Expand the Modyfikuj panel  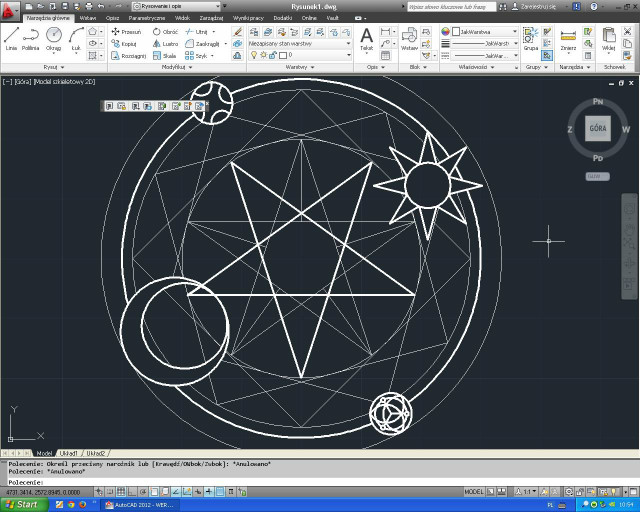(177, 67)
